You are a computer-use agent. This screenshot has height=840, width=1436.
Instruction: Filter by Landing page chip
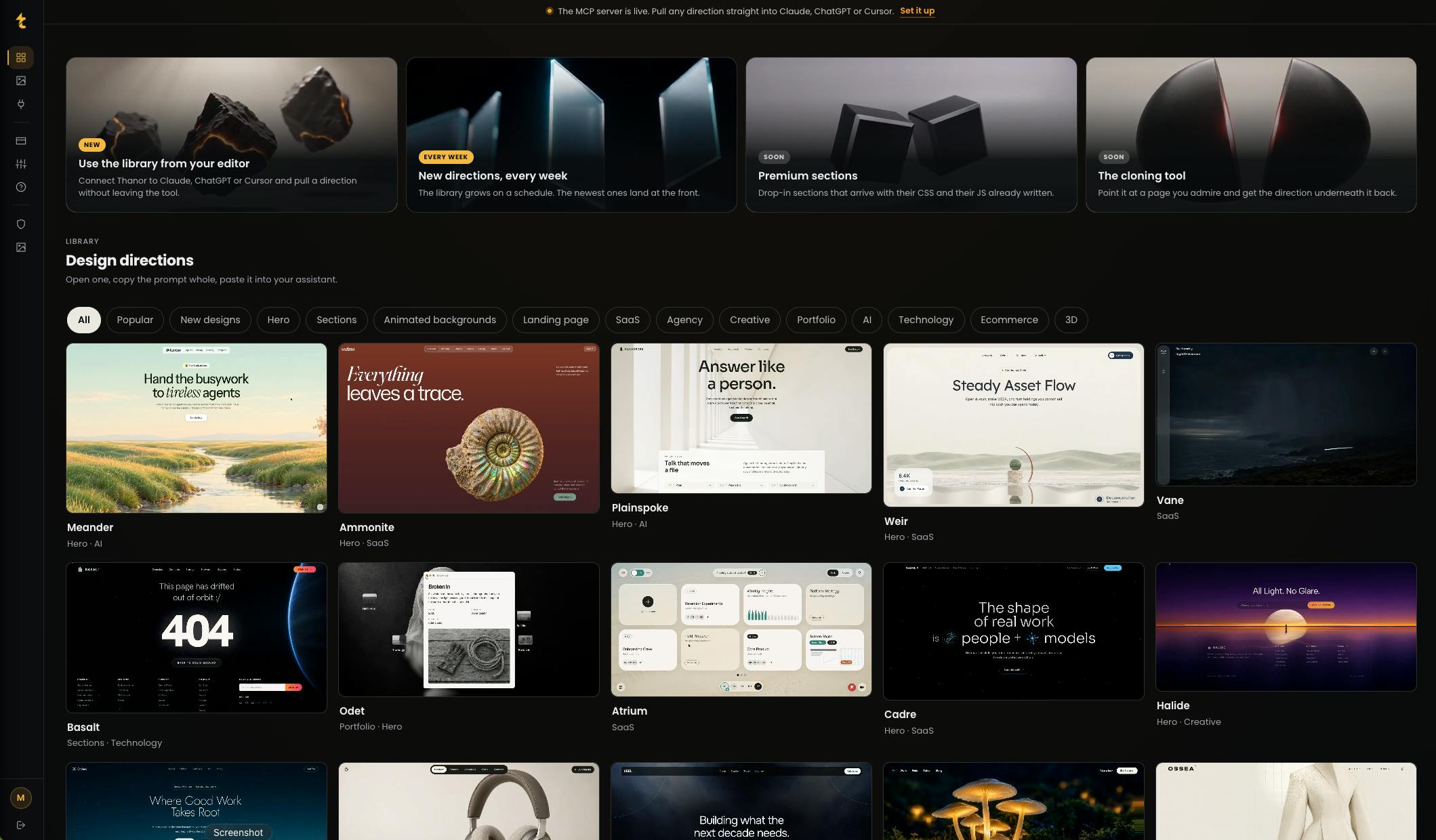click(556, 320)
